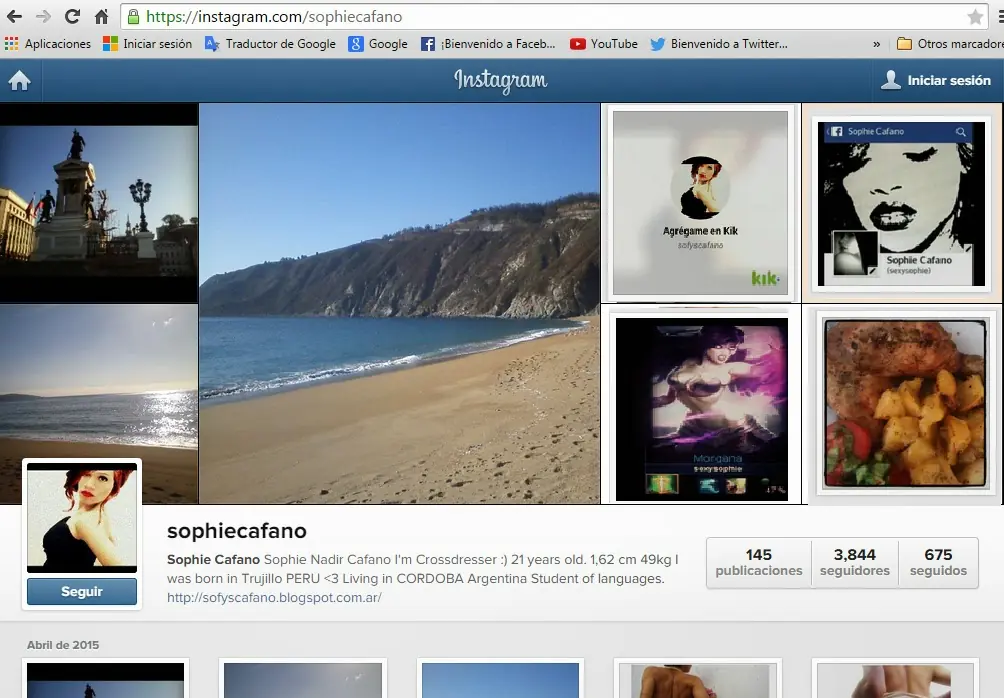Viewport: 1004px width, 698px height.
Task: Open the chicken and potatoes food photo
Action: [x=904, y=404]
